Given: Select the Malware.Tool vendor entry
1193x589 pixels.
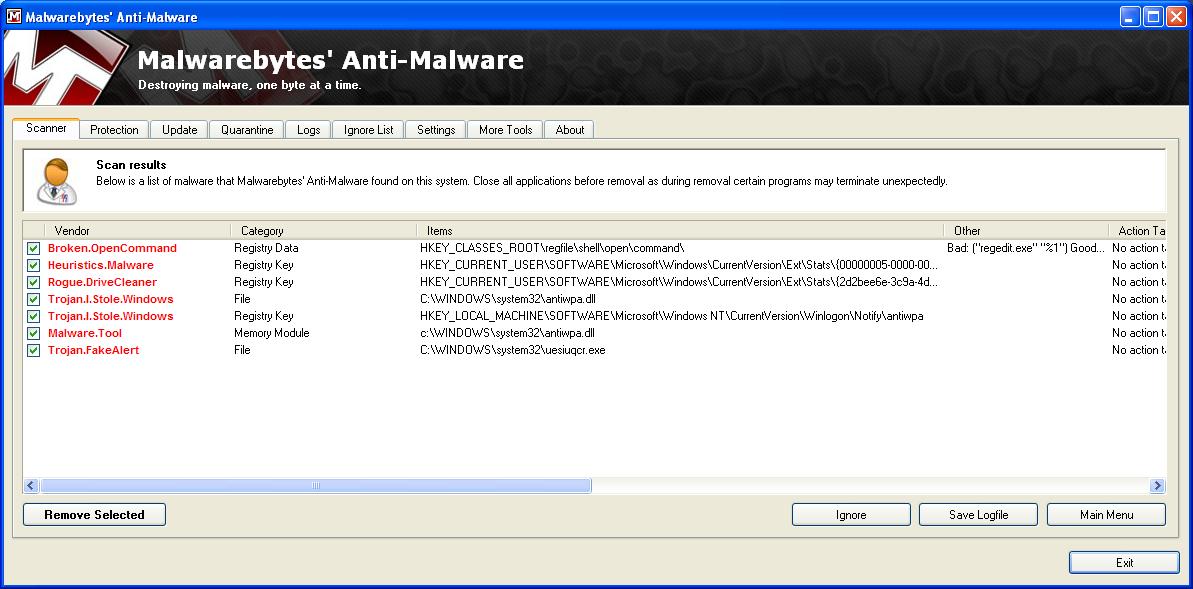Looking at the screenshot, I should 84,333.
